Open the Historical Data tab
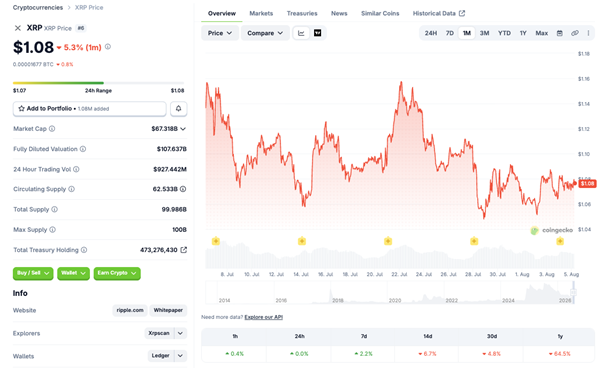Image resolution: width=602 pixels, height=368 pixels. pos(439,13)
